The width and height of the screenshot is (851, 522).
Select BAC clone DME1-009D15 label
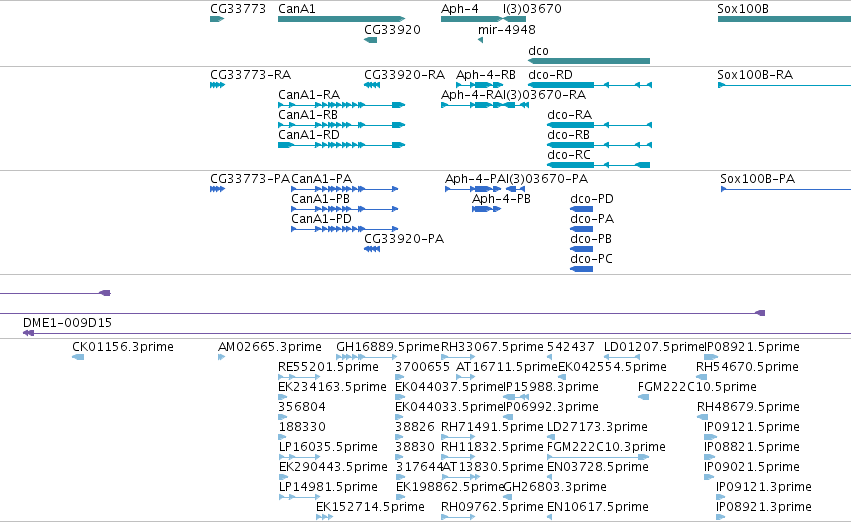pyautogui.click(x=67, y=323)
